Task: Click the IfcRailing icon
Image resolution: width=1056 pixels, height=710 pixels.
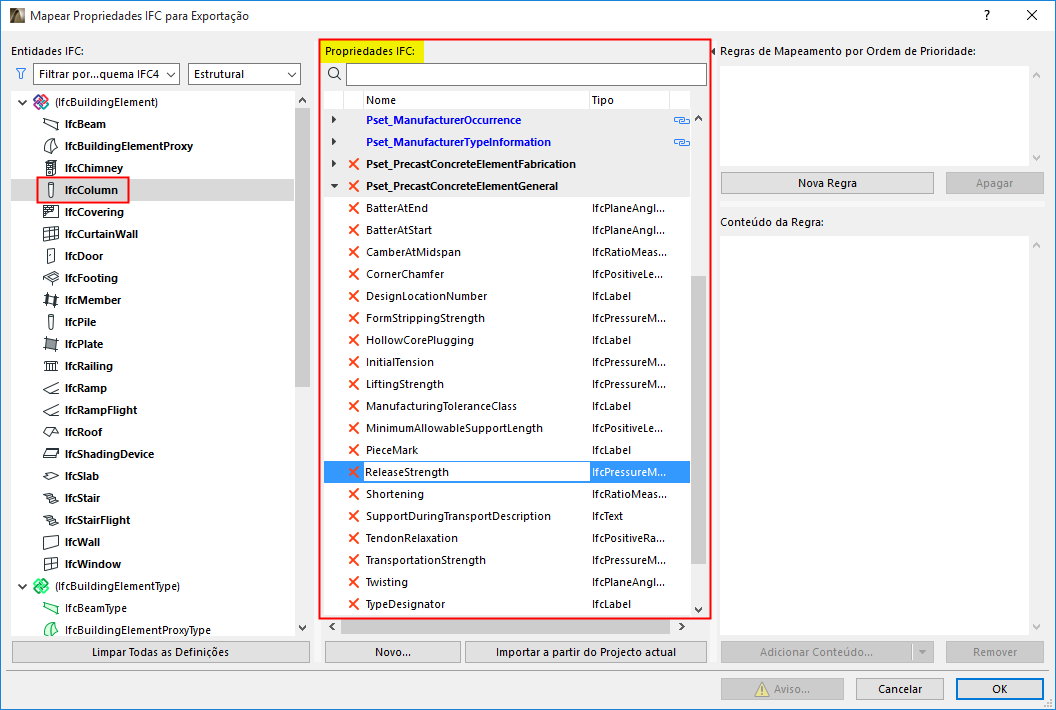Action: pyautogui.click(x=51, y=366)
